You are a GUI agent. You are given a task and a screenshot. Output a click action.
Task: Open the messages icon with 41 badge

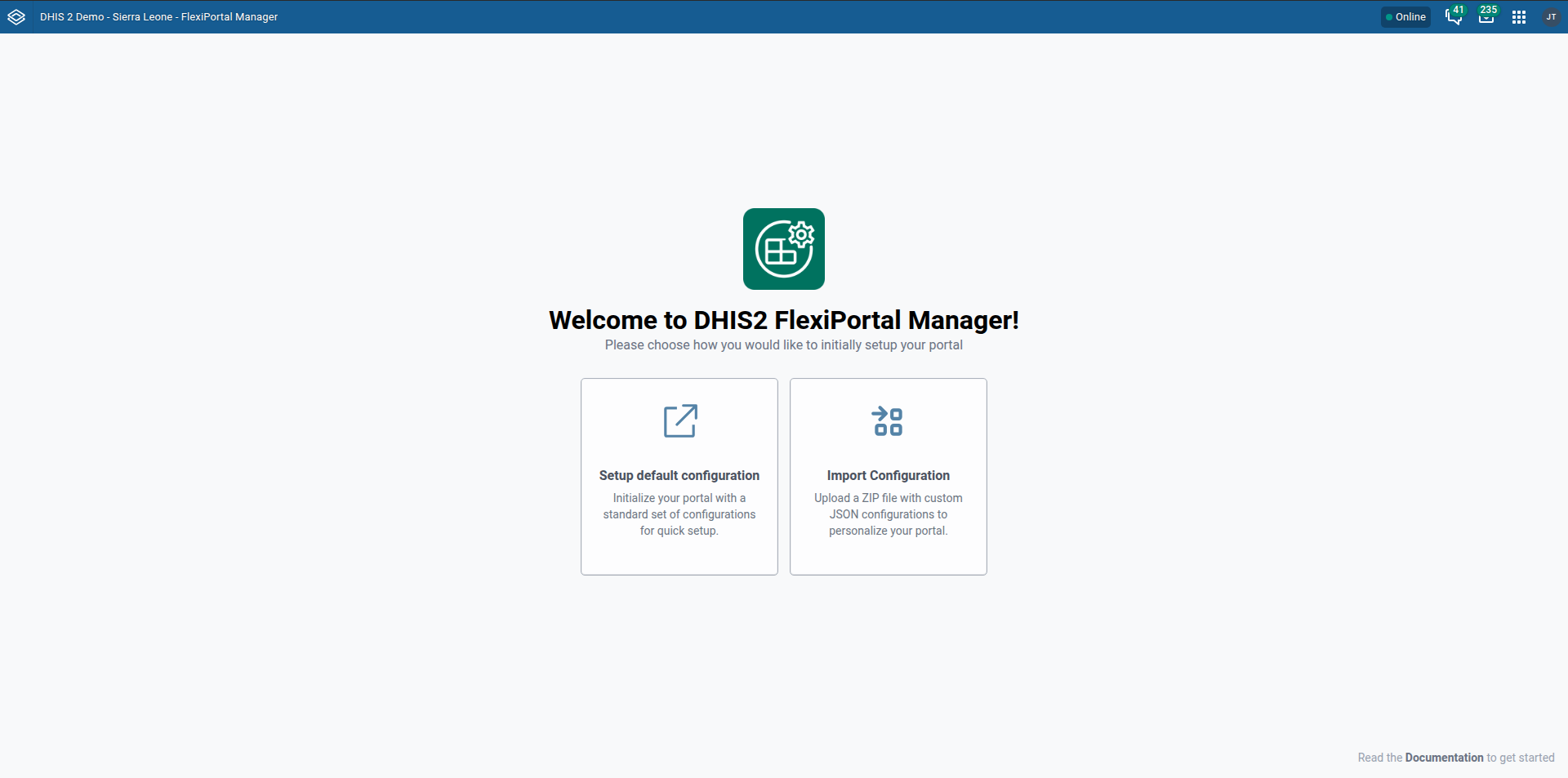click(x=1454, y=16)
